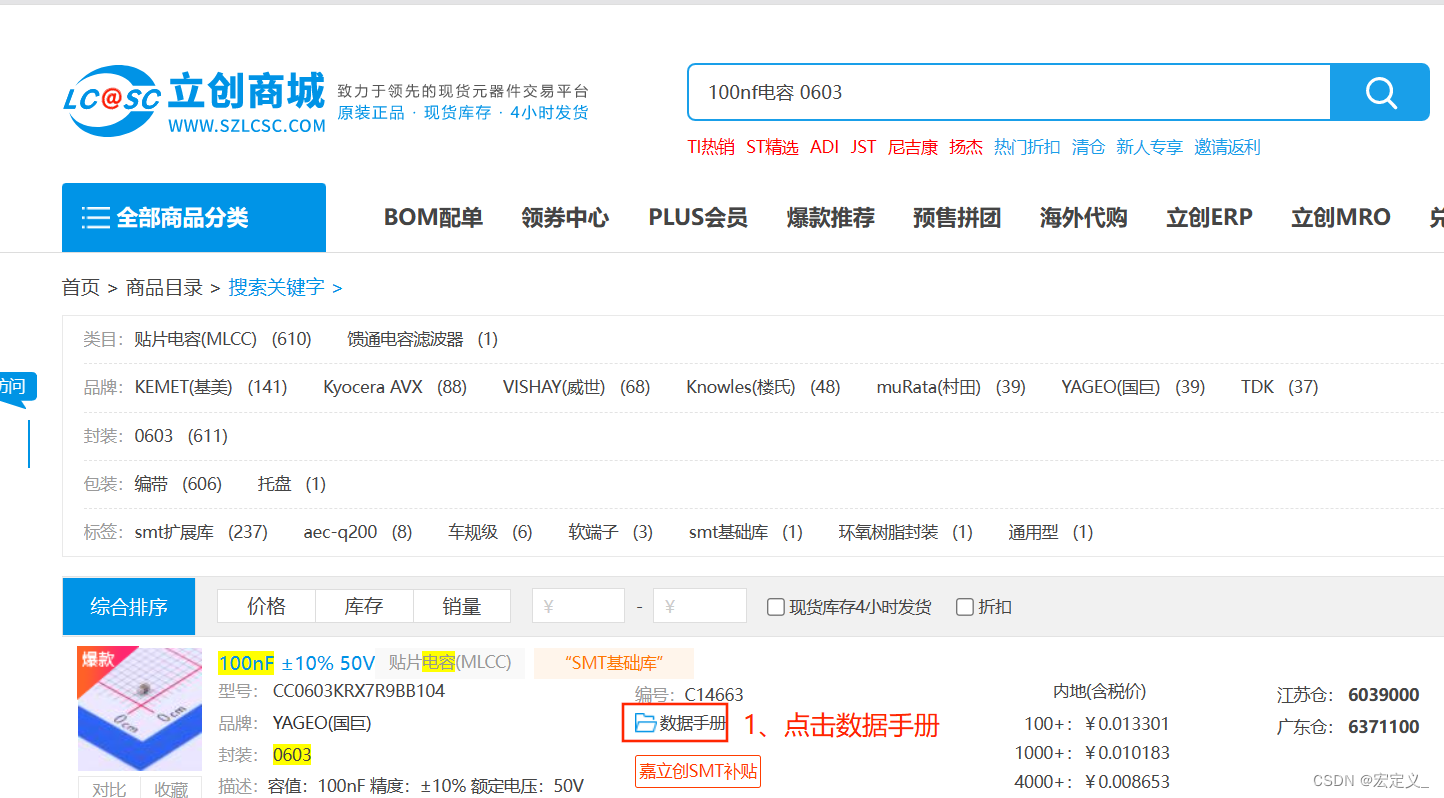Click the maximum price input field
Screen dimensions: 1444x798
coord(700,606)
